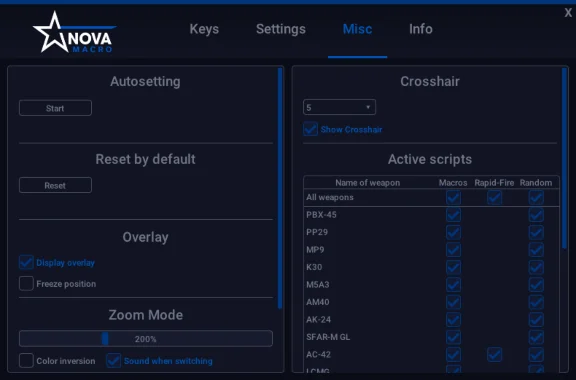Toggle Random checkbox for SFAR-M GL
The image size is (576, 380).
536,337
